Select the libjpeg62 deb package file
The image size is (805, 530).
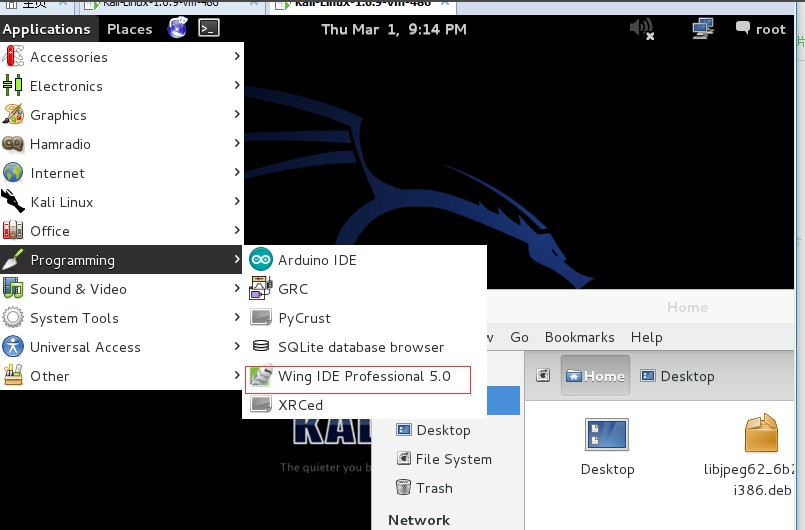point(755,455)
